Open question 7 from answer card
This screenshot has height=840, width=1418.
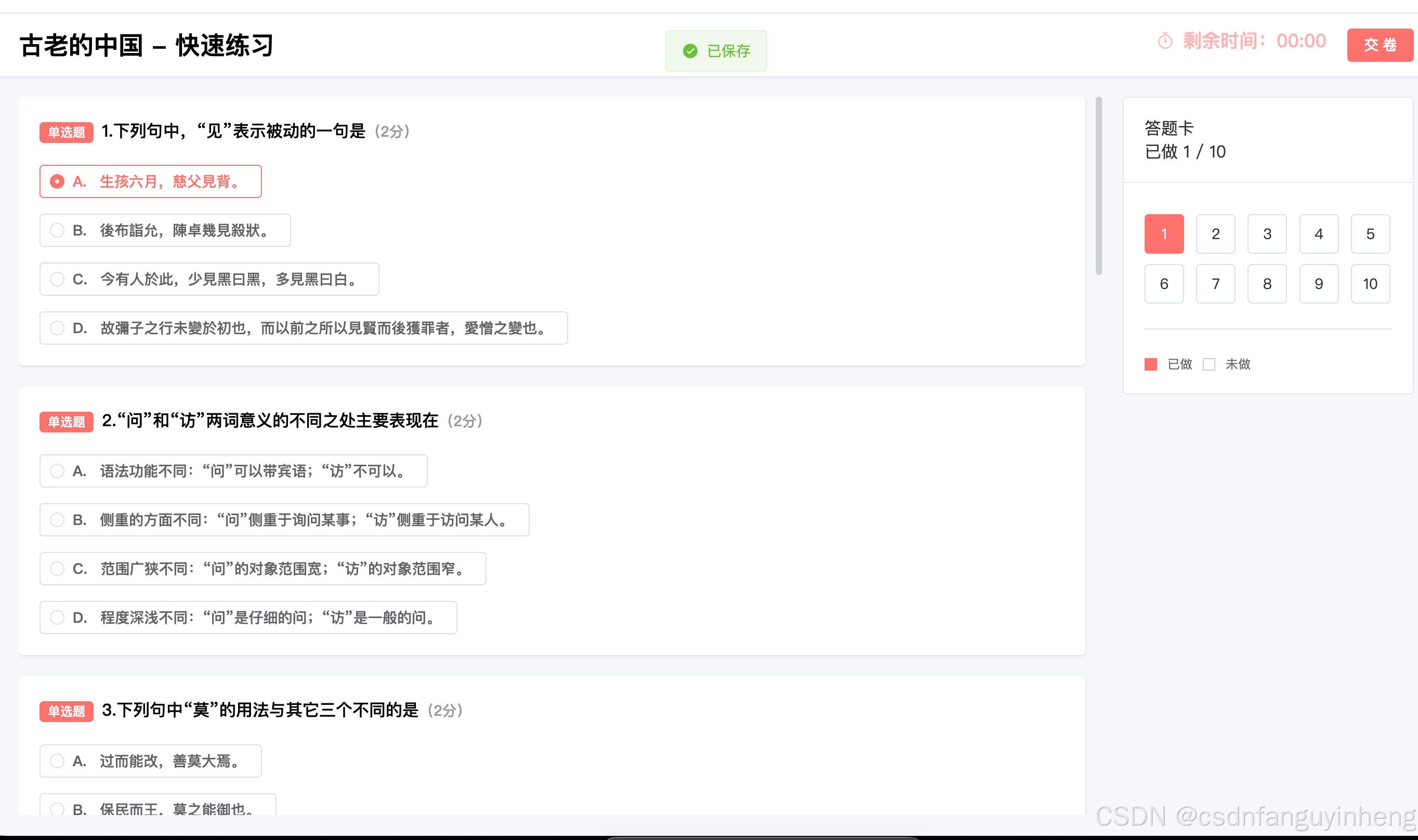(1215, 284)
